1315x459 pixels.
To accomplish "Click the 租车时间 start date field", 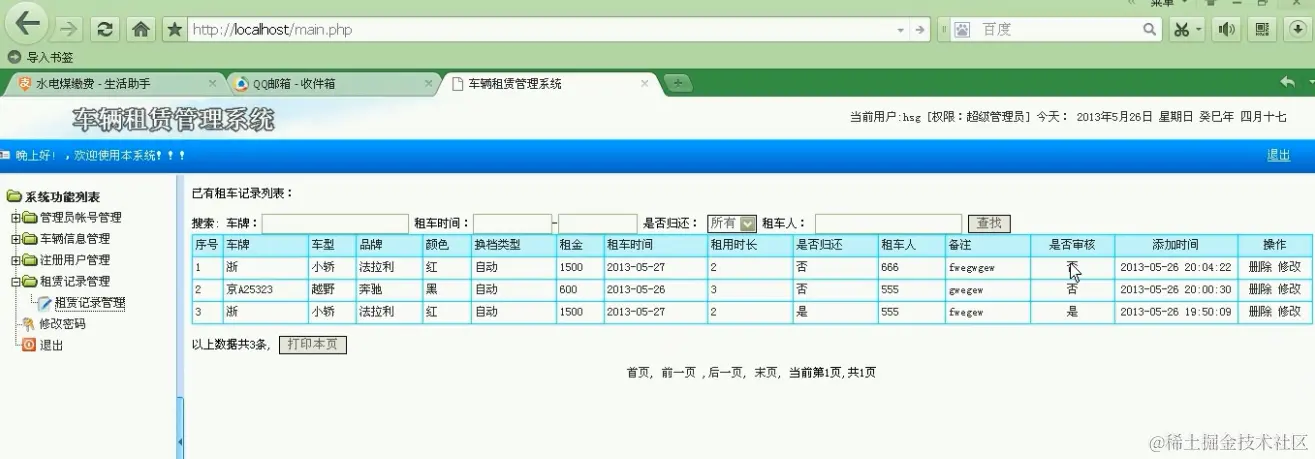I will pyautogui.click(x=513, y=223).
